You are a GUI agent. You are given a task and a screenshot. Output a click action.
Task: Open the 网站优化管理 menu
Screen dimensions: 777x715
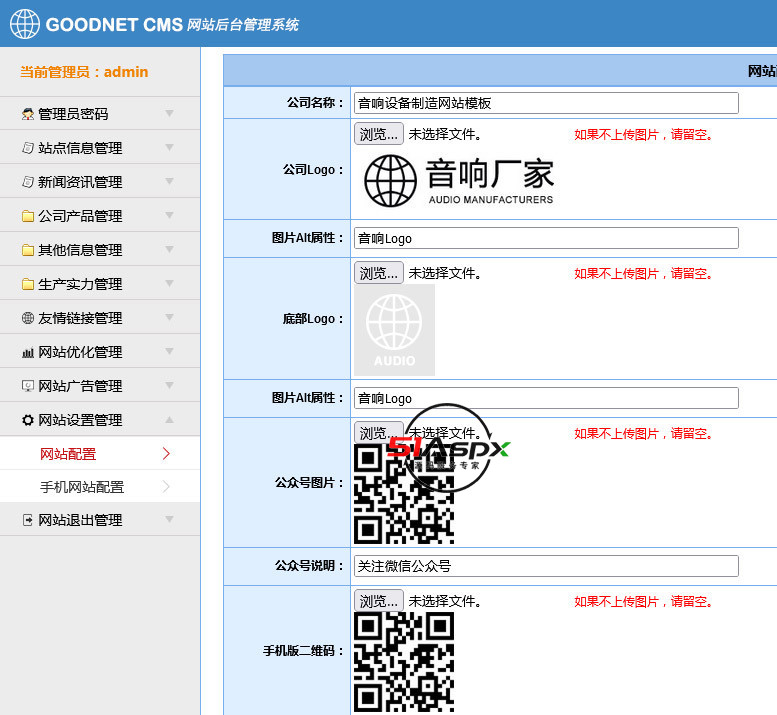pos(100,351)
